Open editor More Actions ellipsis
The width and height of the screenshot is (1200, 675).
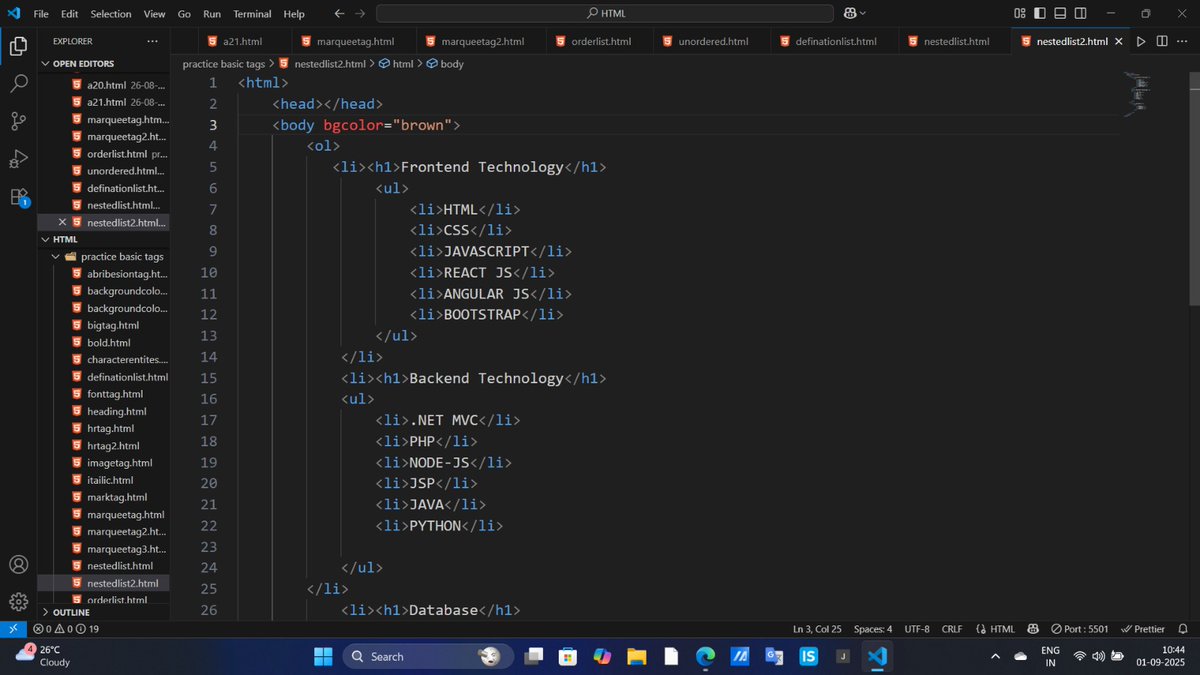tap(1182, 41)
